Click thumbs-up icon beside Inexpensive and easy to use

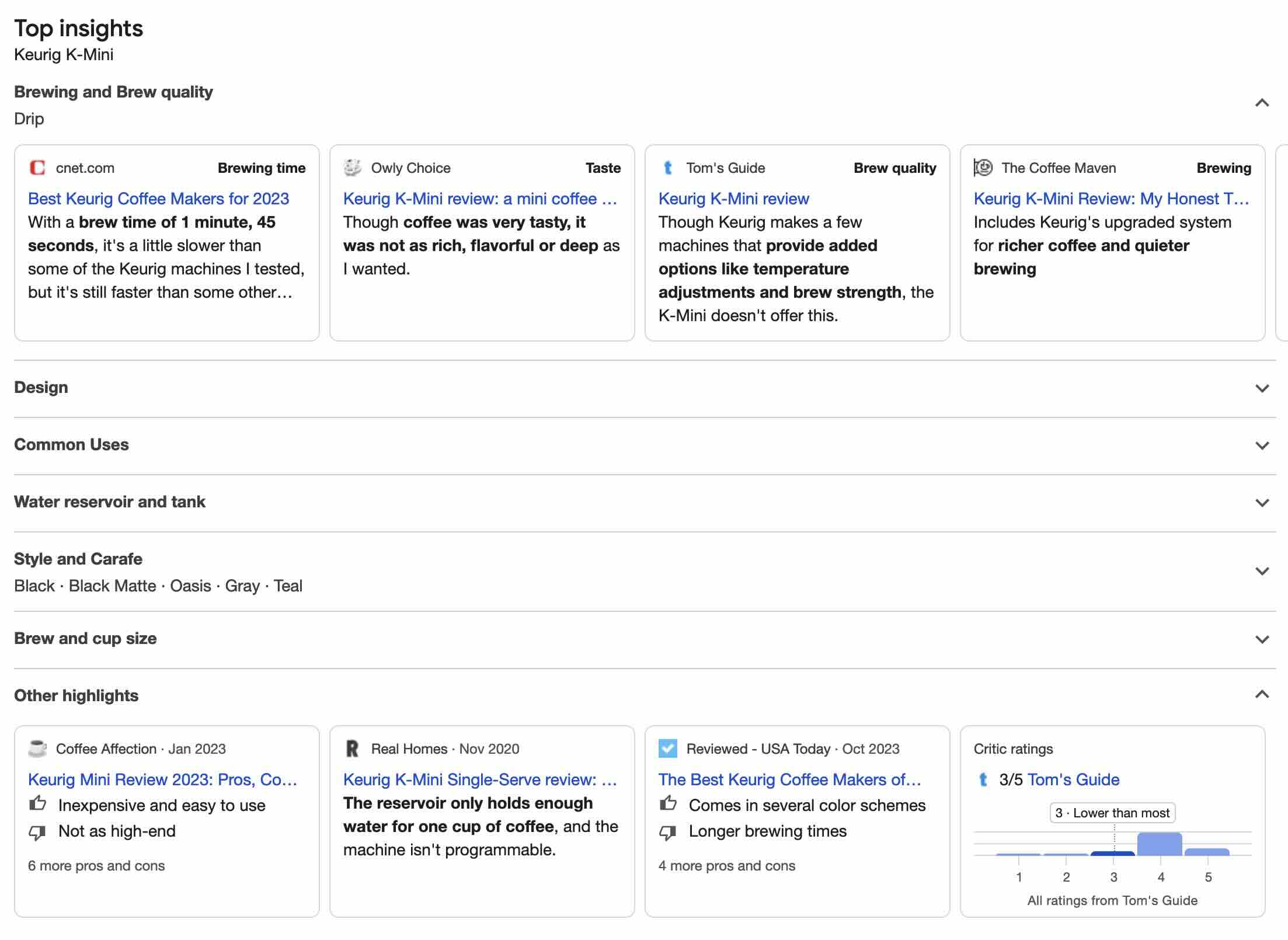tap(38, 803)
